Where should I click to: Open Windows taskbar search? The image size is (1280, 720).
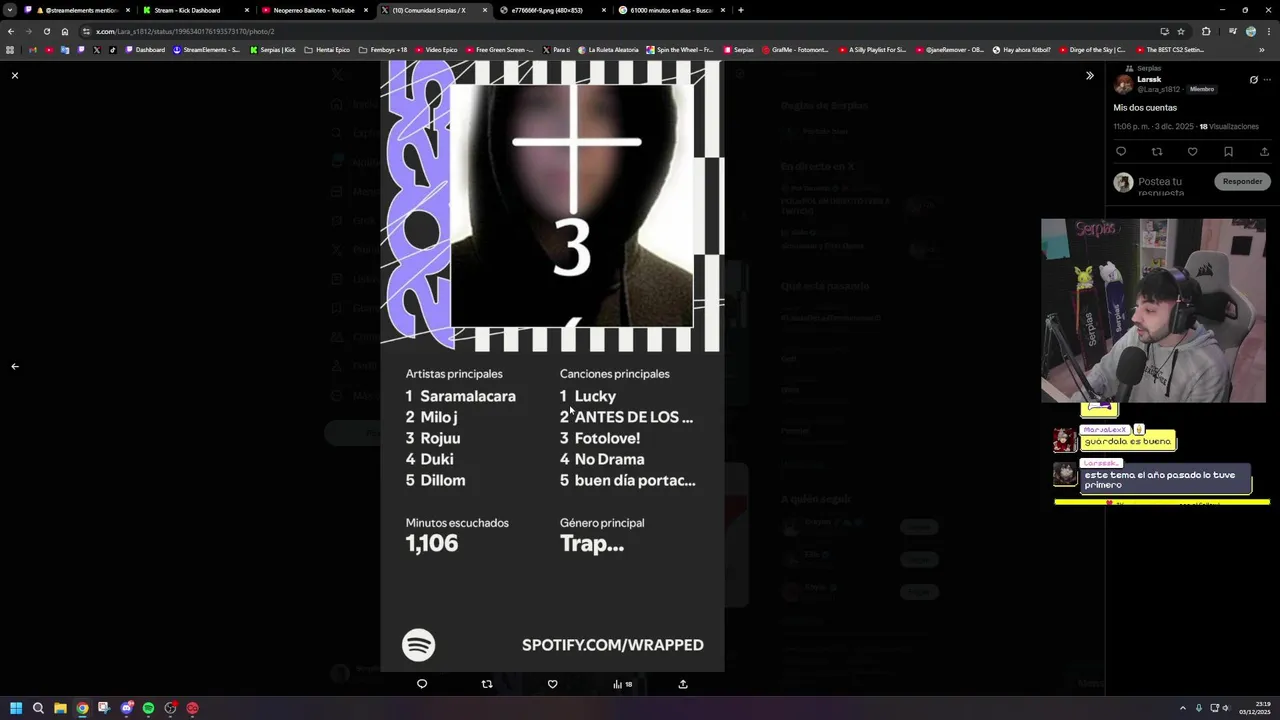[x=38, y=708]
